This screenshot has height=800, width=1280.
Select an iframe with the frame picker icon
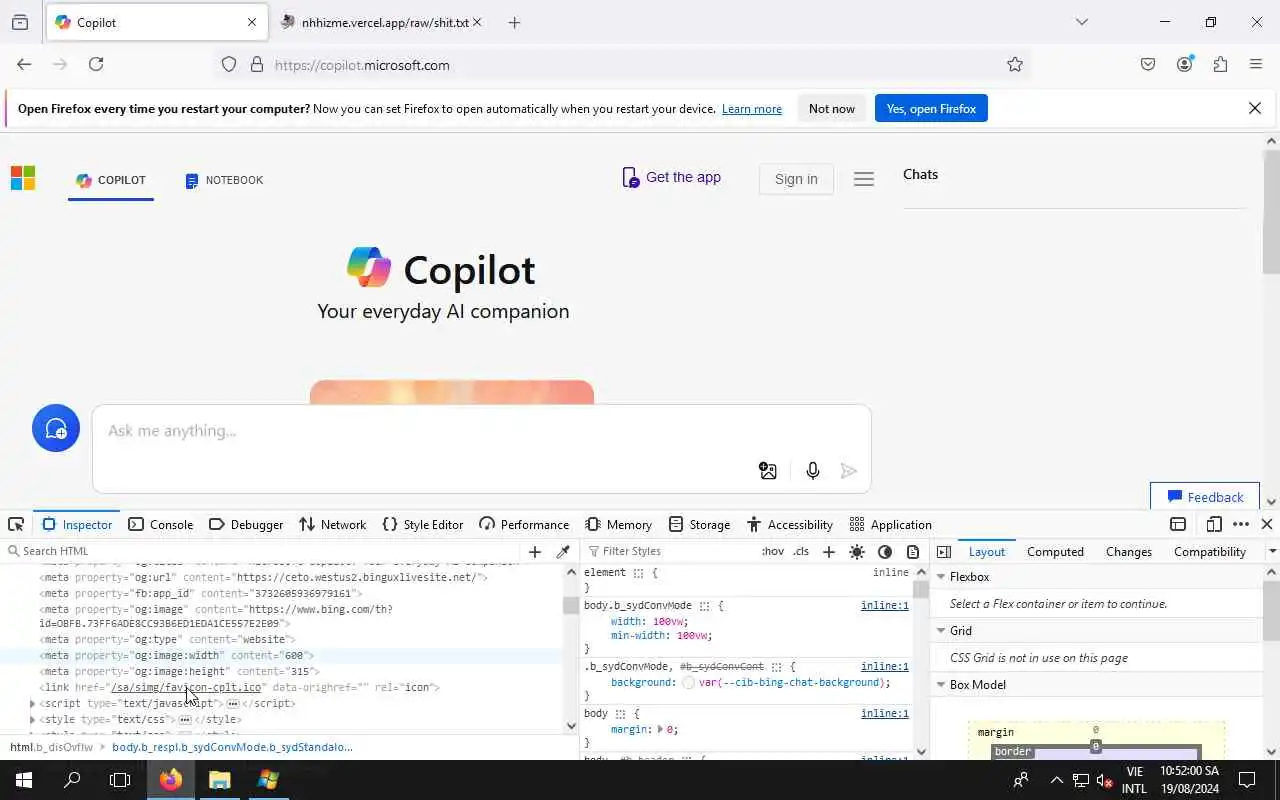click(1178, 524)
